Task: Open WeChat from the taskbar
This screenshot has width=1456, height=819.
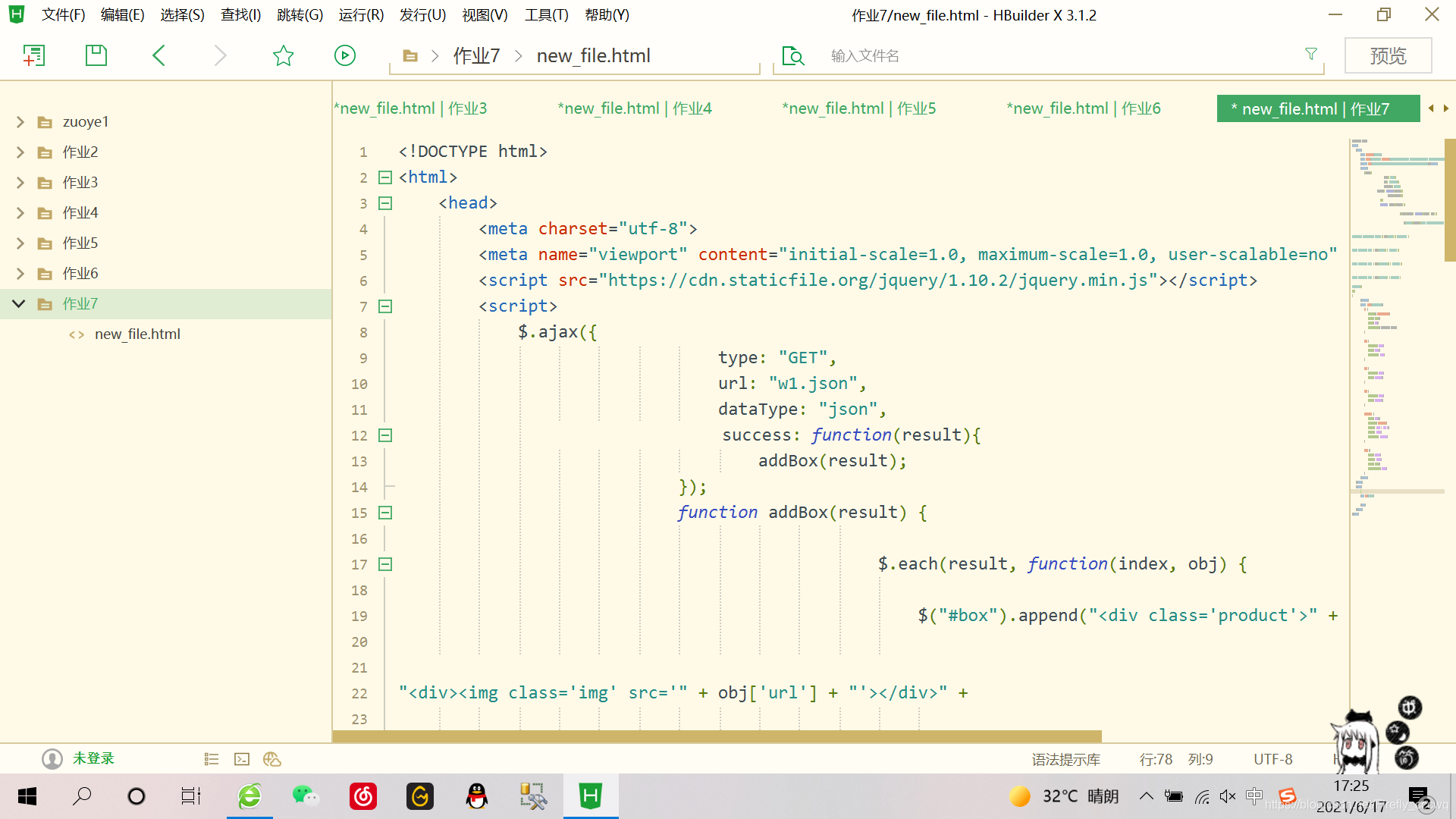Action: coord(306,796)
